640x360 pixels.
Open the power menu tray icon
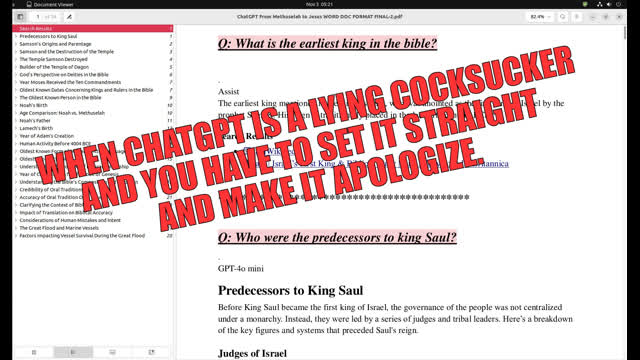(x=618, y=4)
